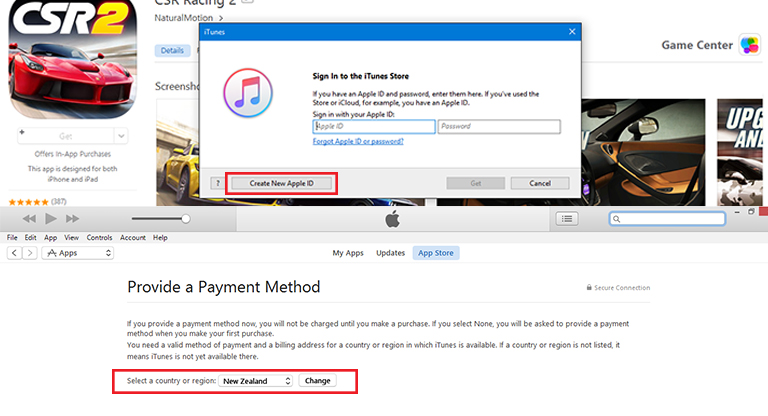Click the Apple logo in player bar
Screen dimensions: 768x416
(392, 219)
